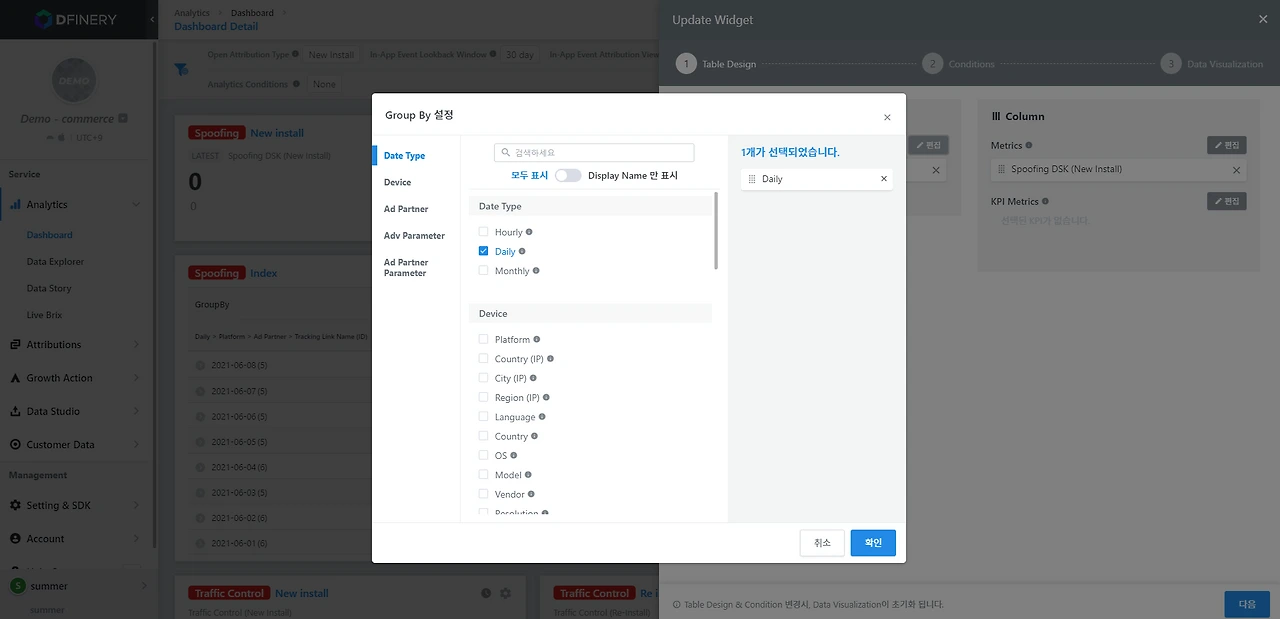Open Traffic Control widget settings gear
Image resolution: width=1280 pixels, height=619 pixels.
coord(505,593)
